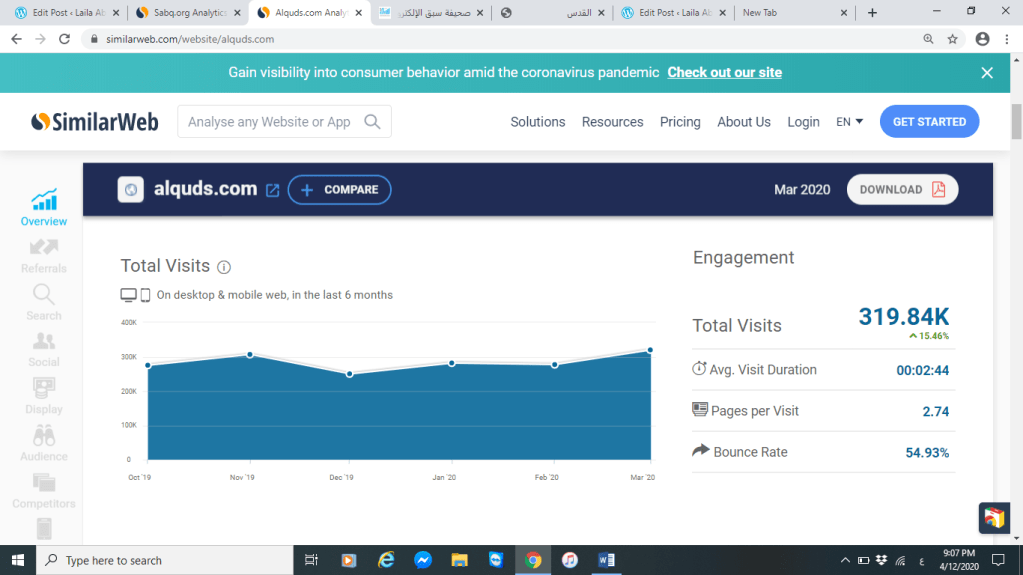Expand the EN language dropdown
Screen dimensions: 1023x575
point(849,122)
